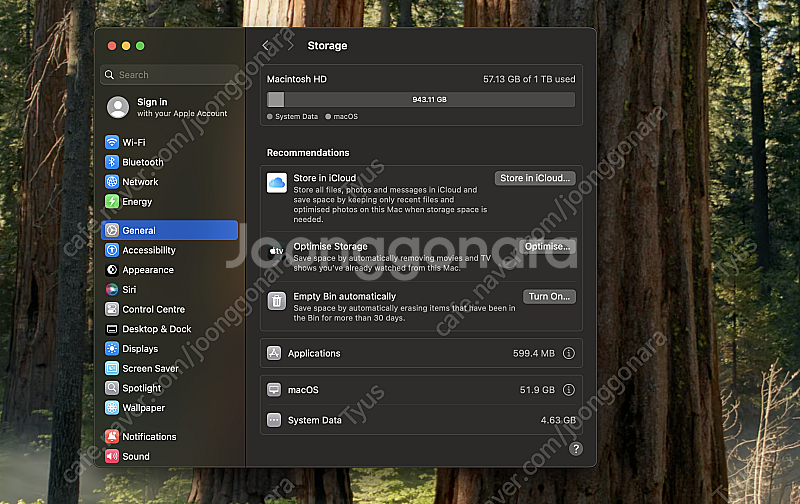Click the 943.11 GB free space label
The width and height of the screenshot is (800, 504).
[x=430, y=99]
